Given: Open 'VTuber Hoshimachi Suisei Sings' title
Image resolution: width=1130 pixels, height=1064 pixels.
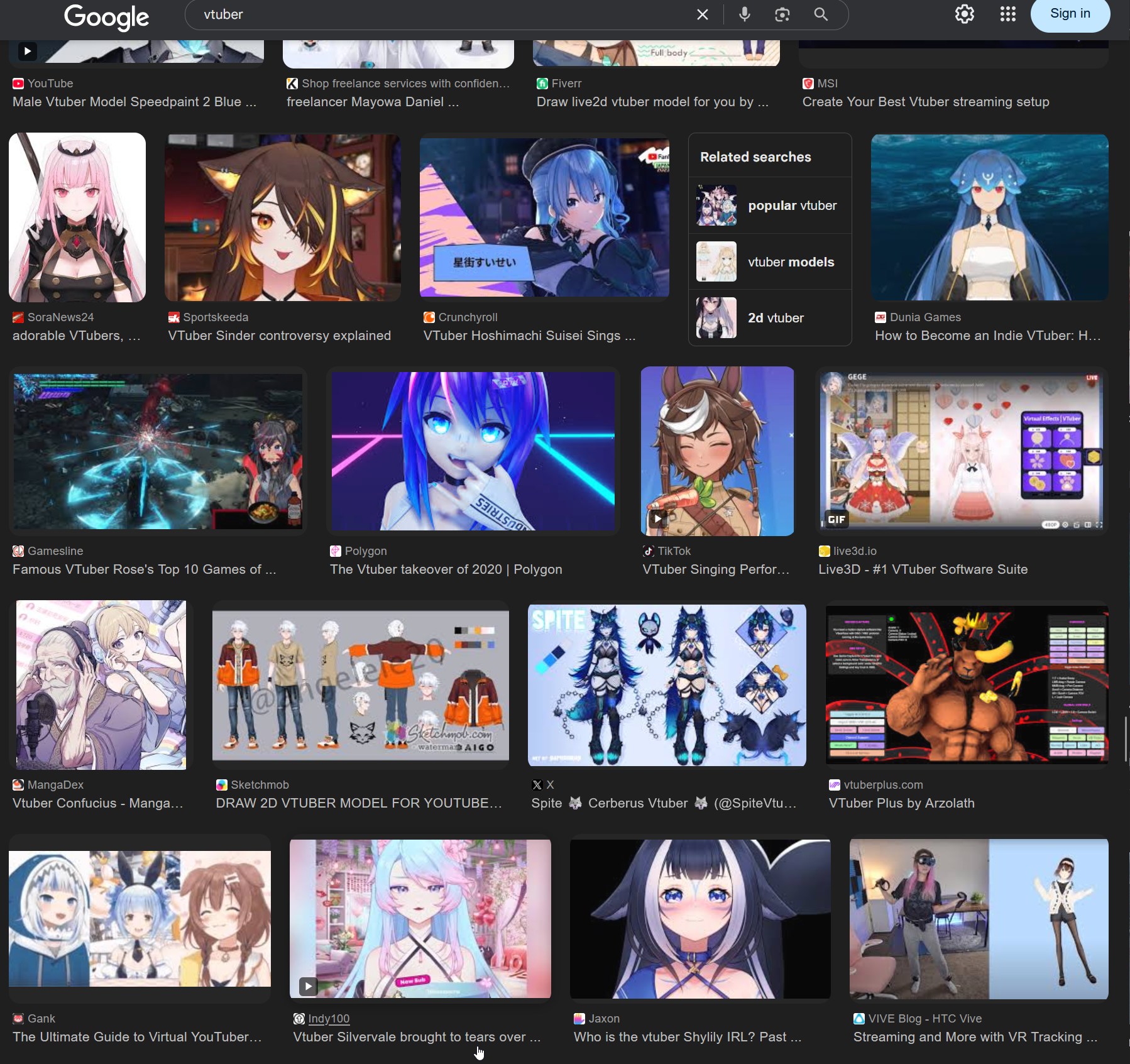Looking at the screenshot, I should tap(529, 336).
